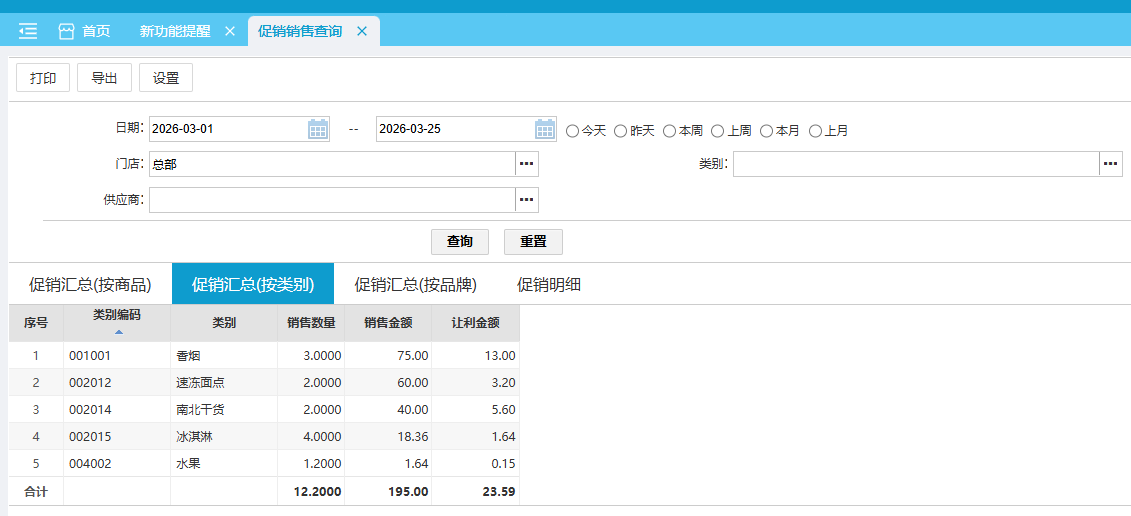Open the 促销明细 tab

548,284
